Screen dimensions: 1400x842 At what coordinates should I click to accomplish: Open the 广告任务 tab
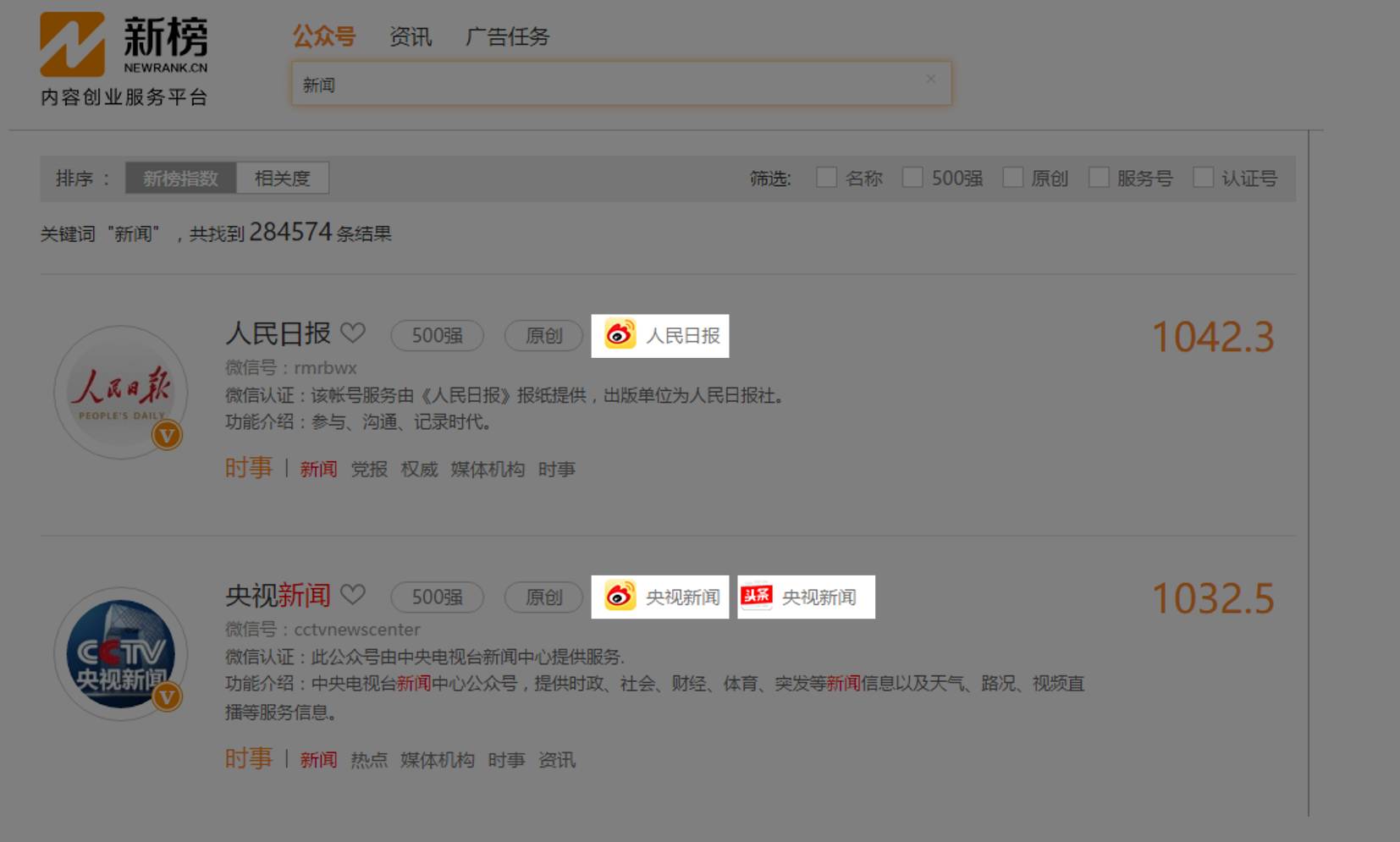pos(507,36)
